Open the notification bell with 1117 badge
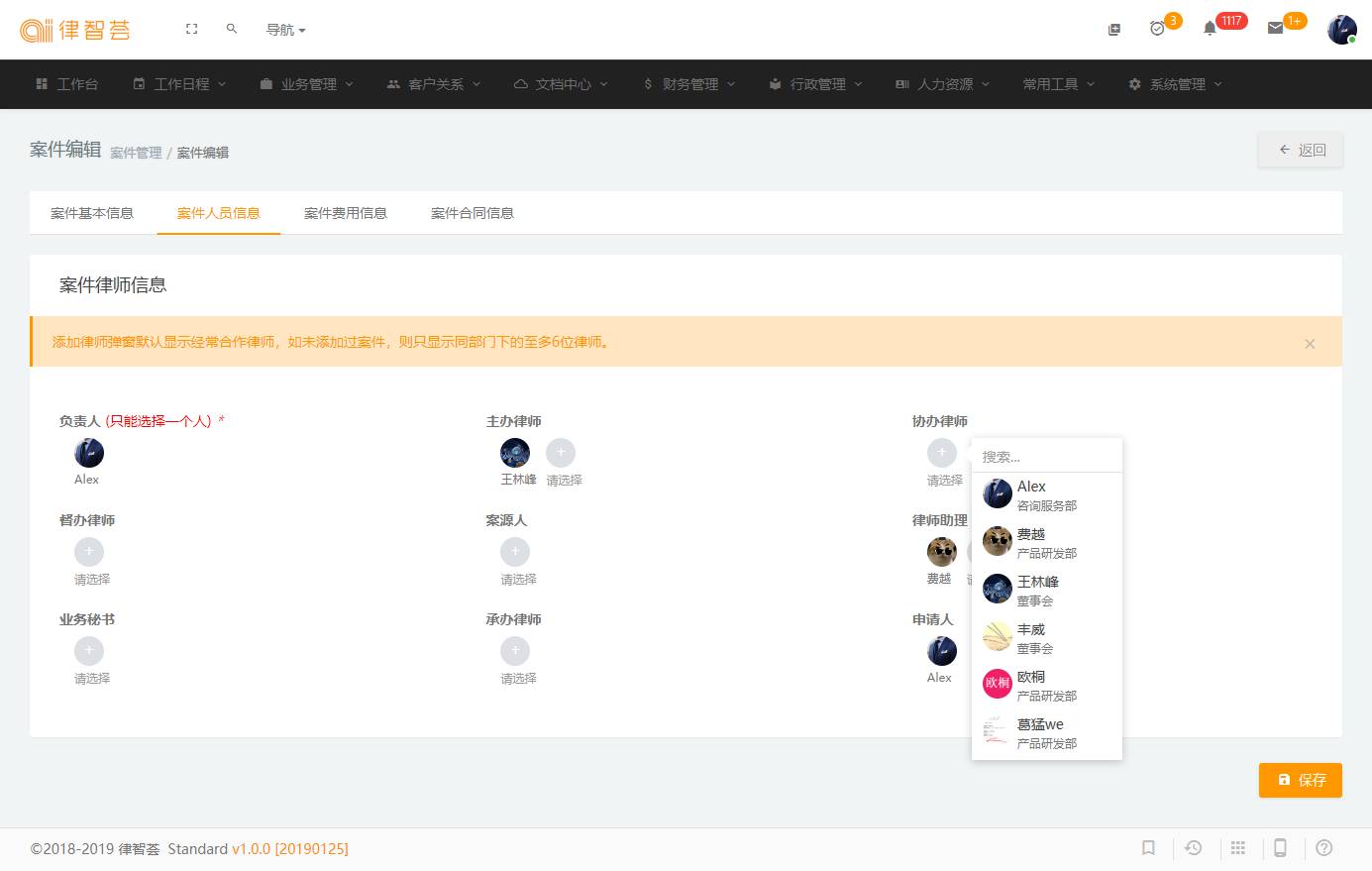The height and width of the screenshot is (871, 1372). click(x=1210, y=29)
